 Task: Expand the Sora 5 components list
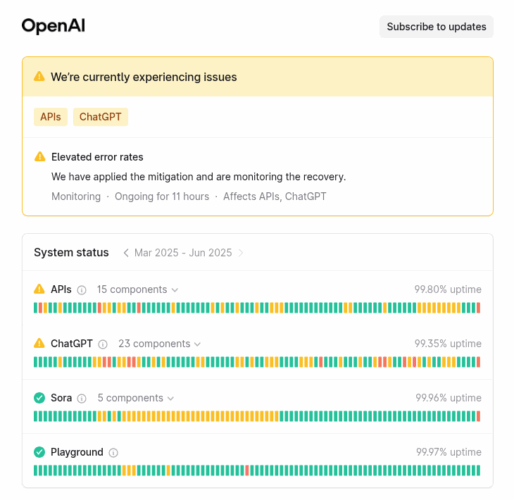tap(135, 398)
